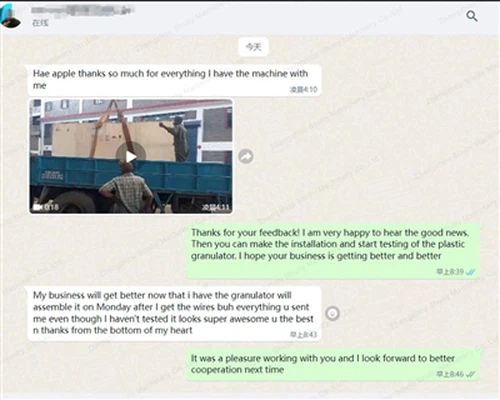
Task: Select 'It was a pleasure working' reply
Action: click(x=333, y=365)
